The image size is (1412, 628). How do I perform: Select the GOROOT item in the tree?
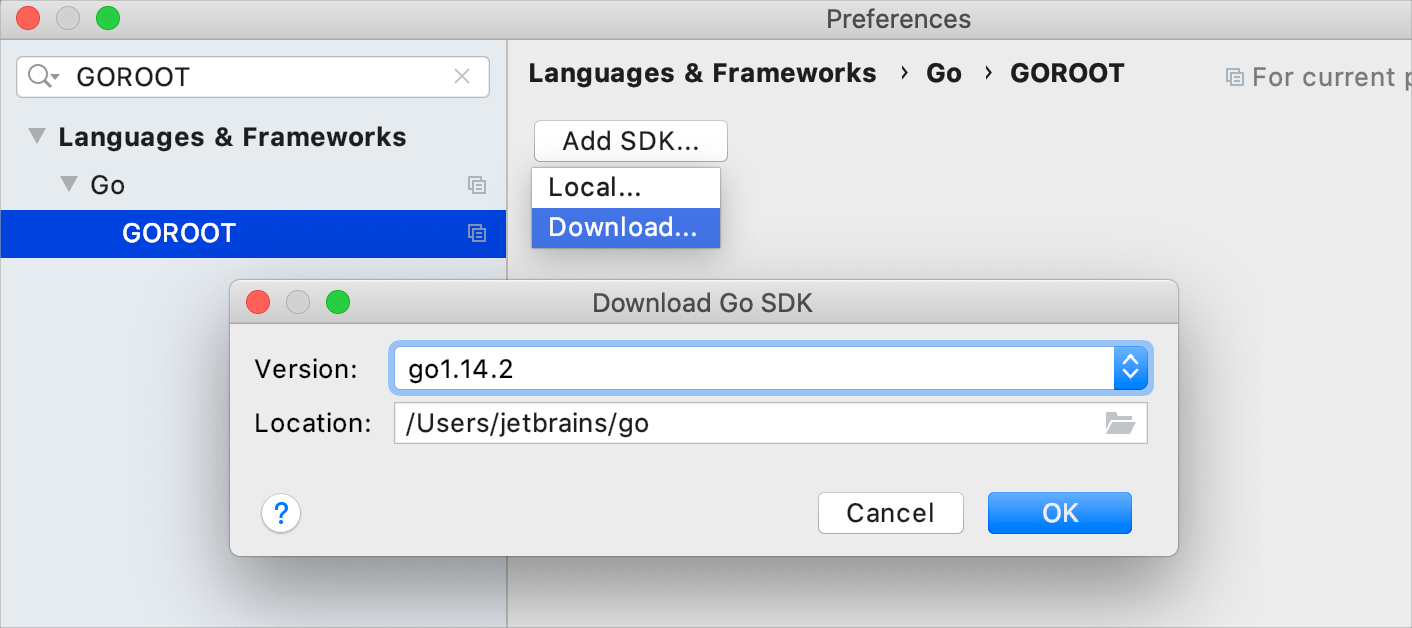[179, 233]
